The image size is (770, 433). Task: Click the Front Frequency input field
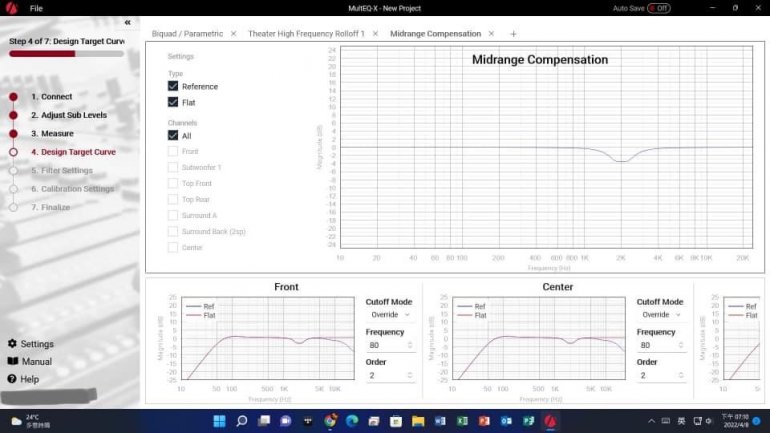pyautogui.click(x=386, y=346)
